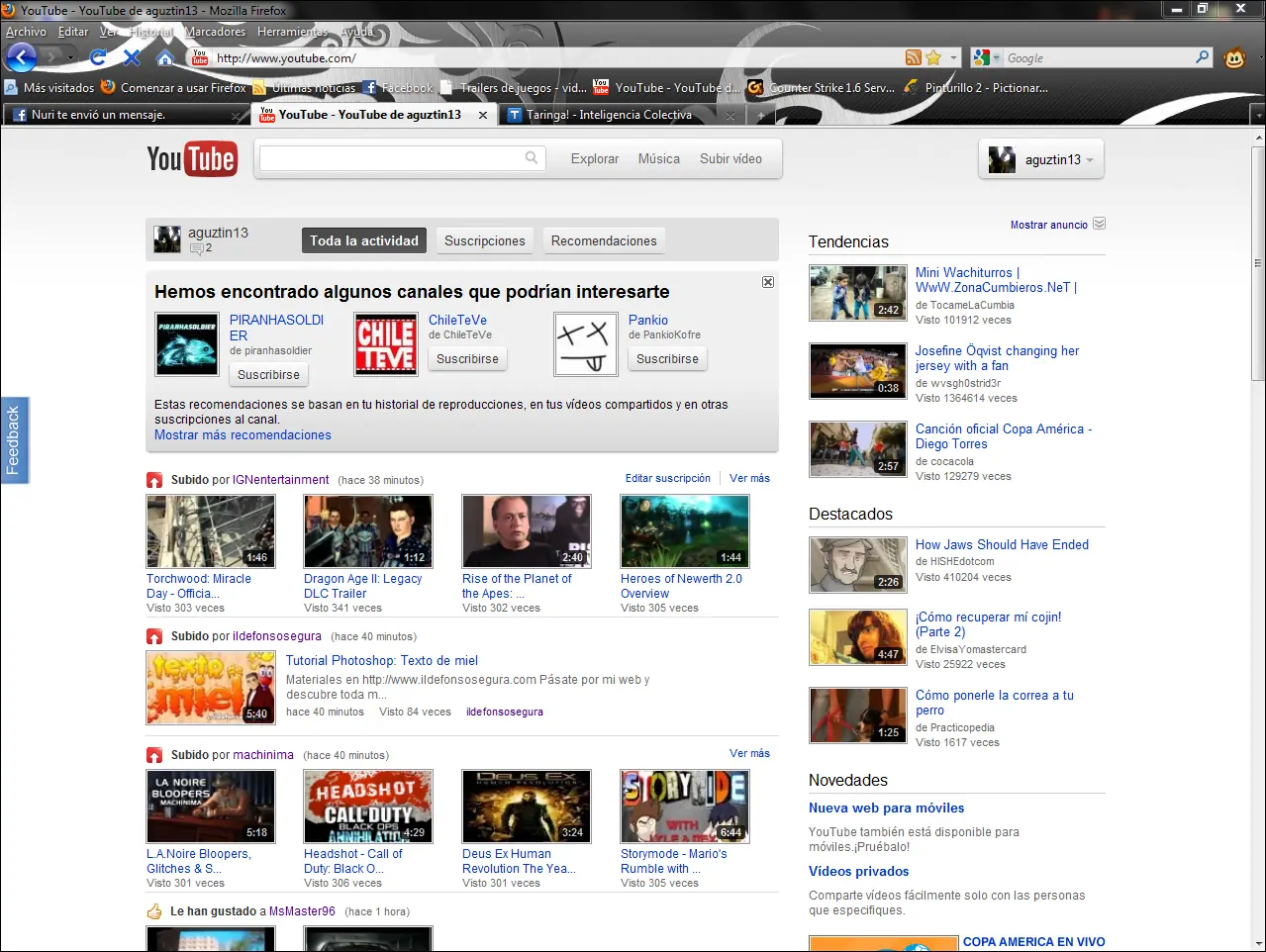Image resolution: width=1266 pixels, height=952 pixels.
Task: Open the ChileTeVe channel logo
Action: pyautogui.click(x=386, y=344)
